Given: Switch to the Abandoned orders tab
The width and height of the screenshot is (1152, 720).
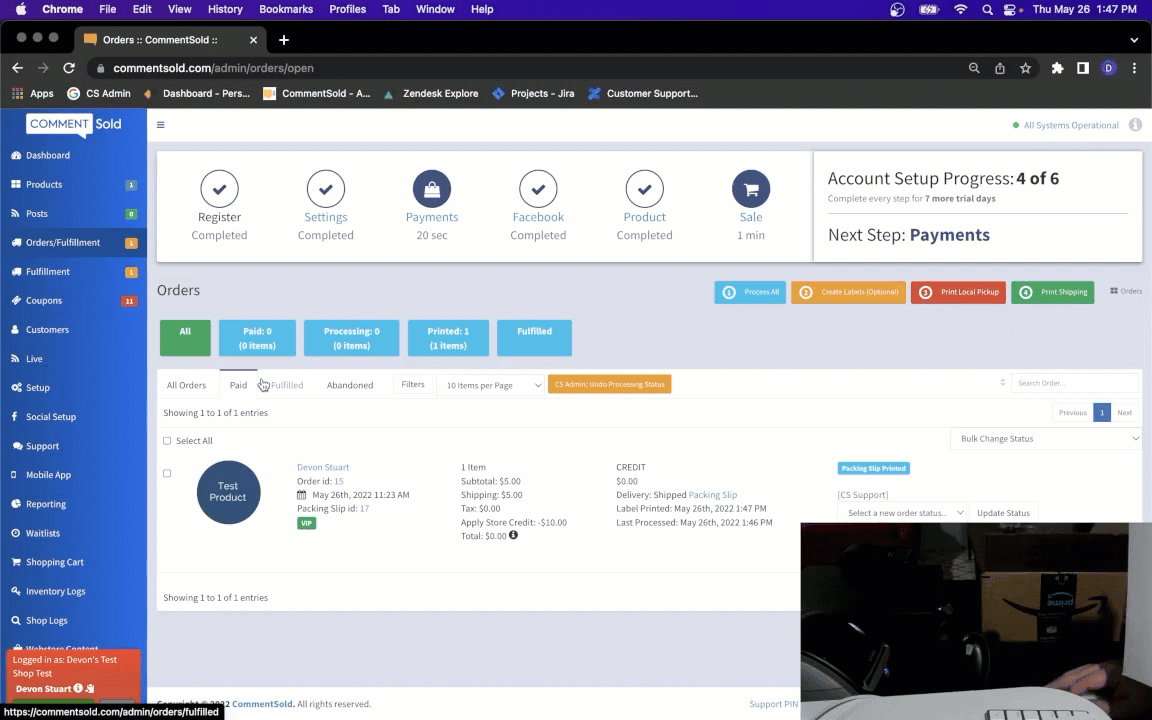Looking at the screenshot, I should [350, 385].
